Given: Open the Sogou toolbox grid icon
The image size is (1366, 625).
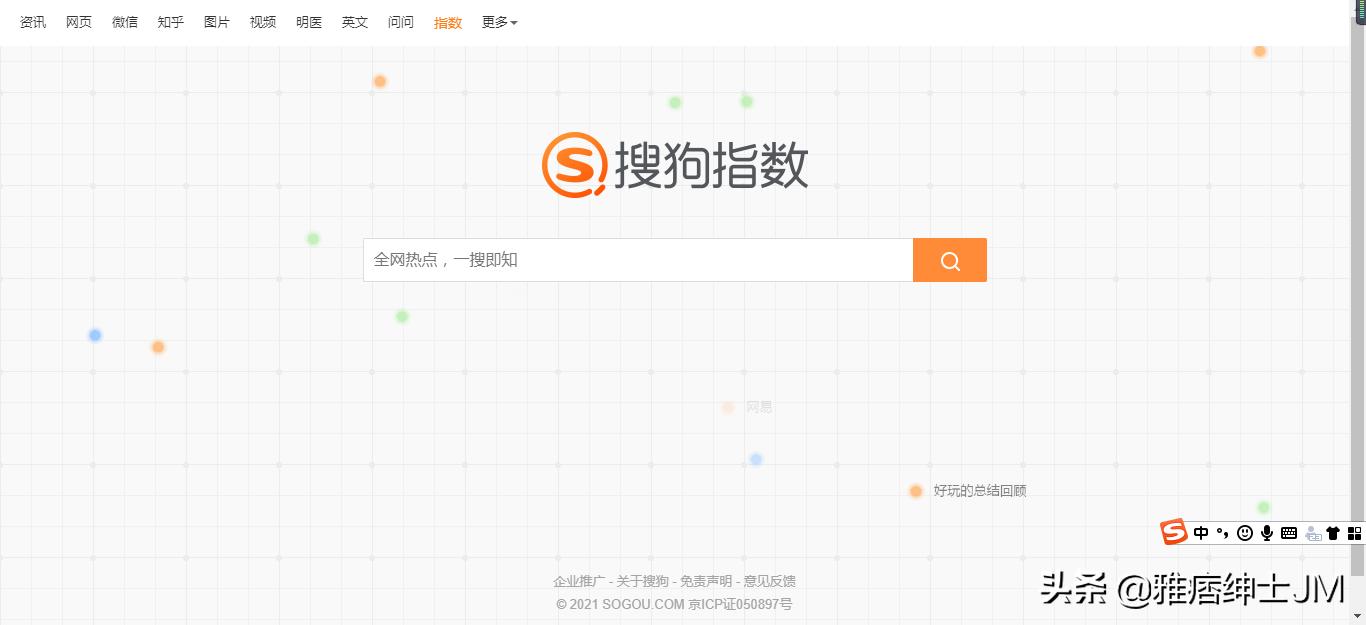Looking at the screenshot, I should [x=1354, y=533].
